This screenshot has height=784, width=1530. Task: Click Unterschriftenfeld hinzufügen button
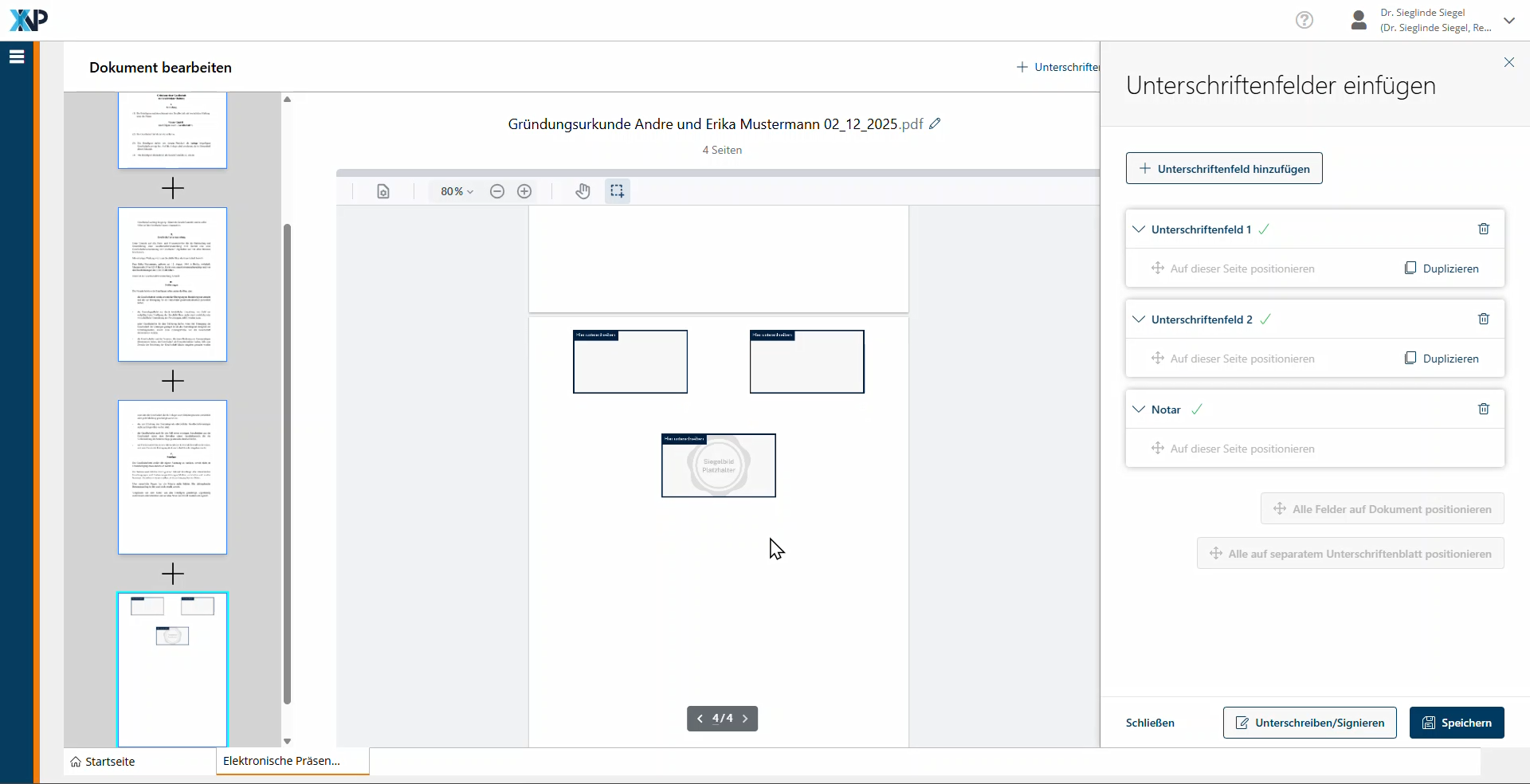pyautogui.click(x=1223, y=169)
